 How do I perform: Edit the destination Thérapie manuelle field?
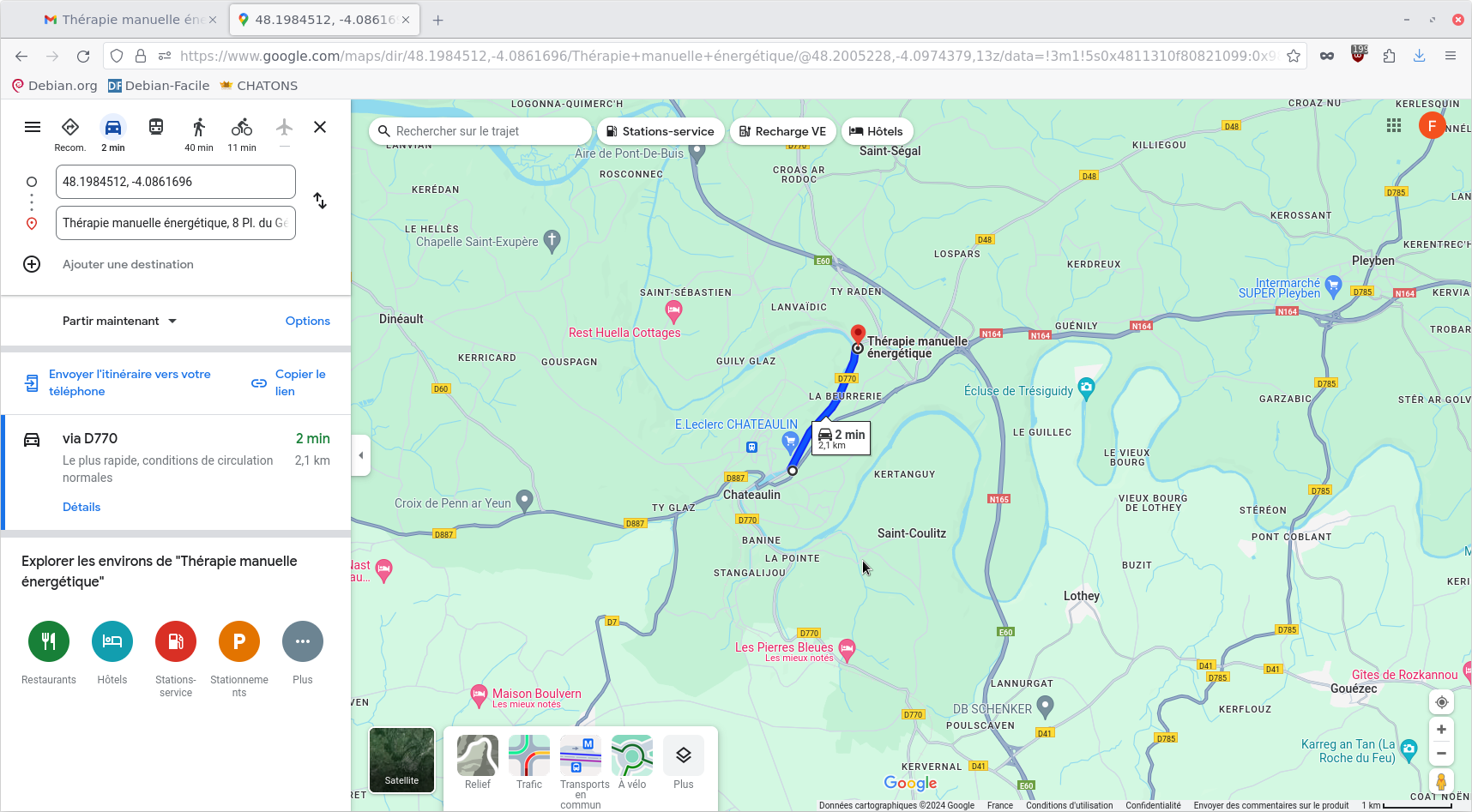point(176,223)
